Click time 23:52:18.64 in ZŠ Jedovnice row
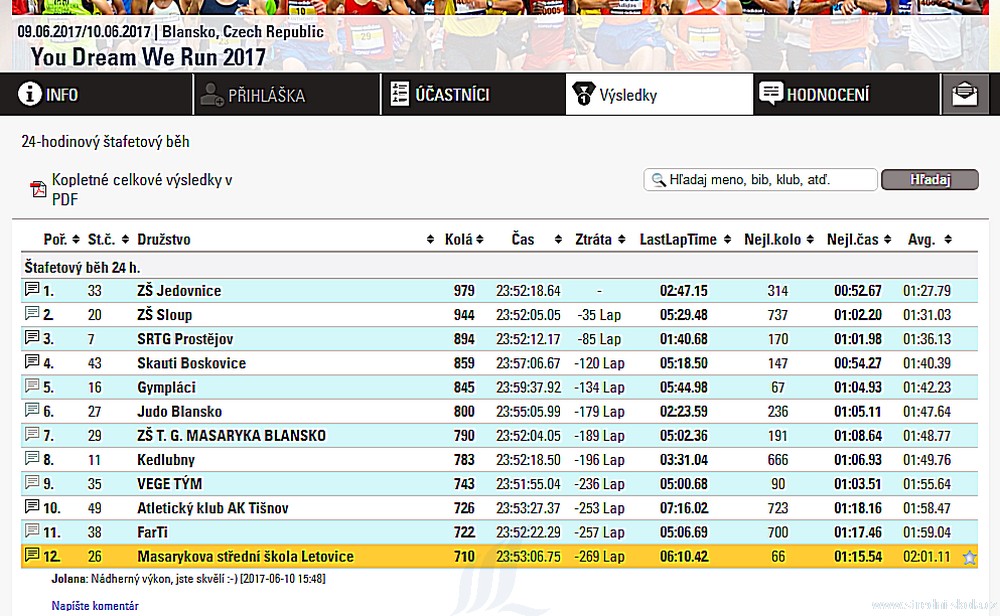 pos(528,291)
